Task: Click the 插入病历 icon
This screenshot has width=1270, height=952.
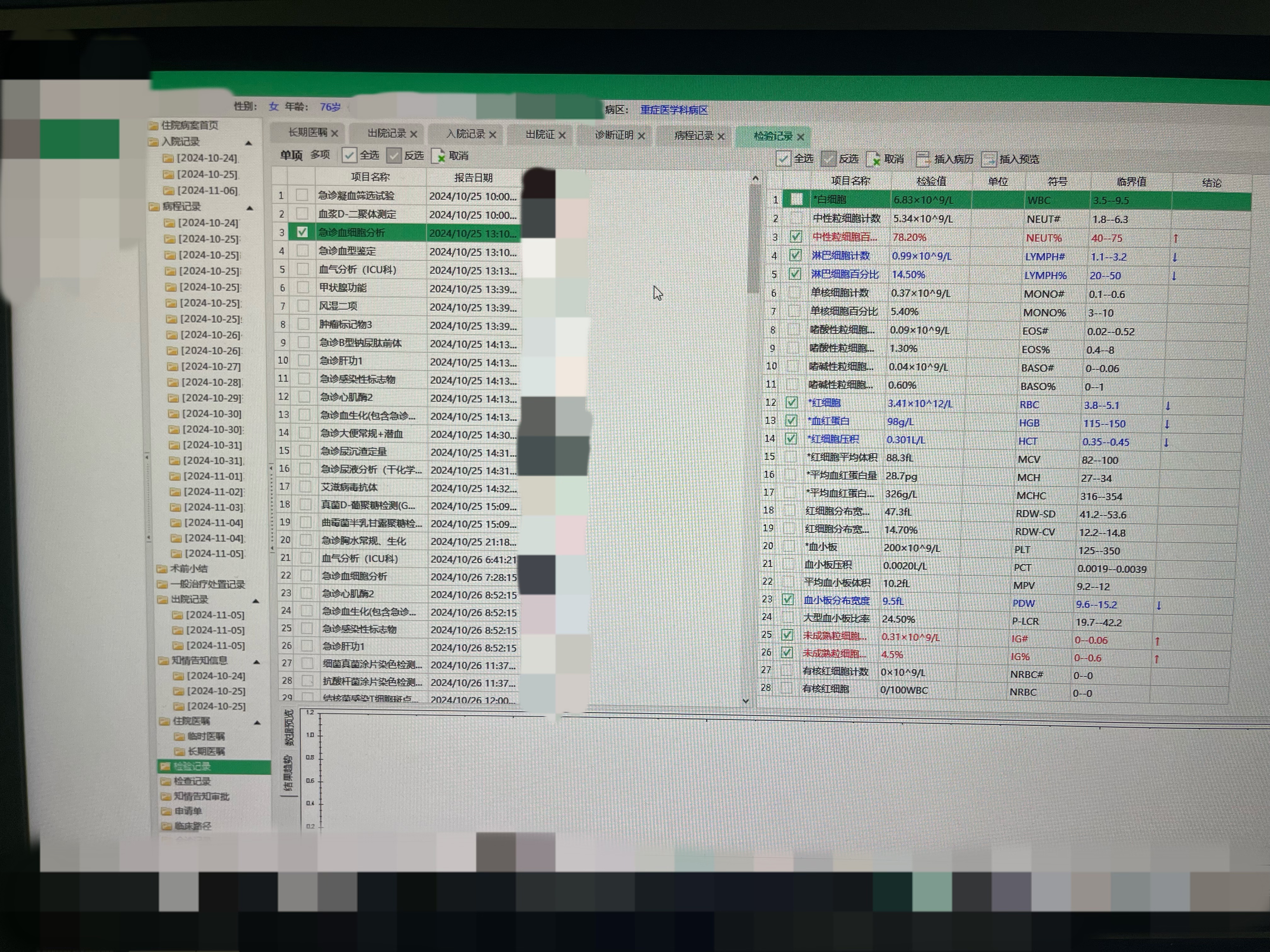Action: tap(923, 159)
